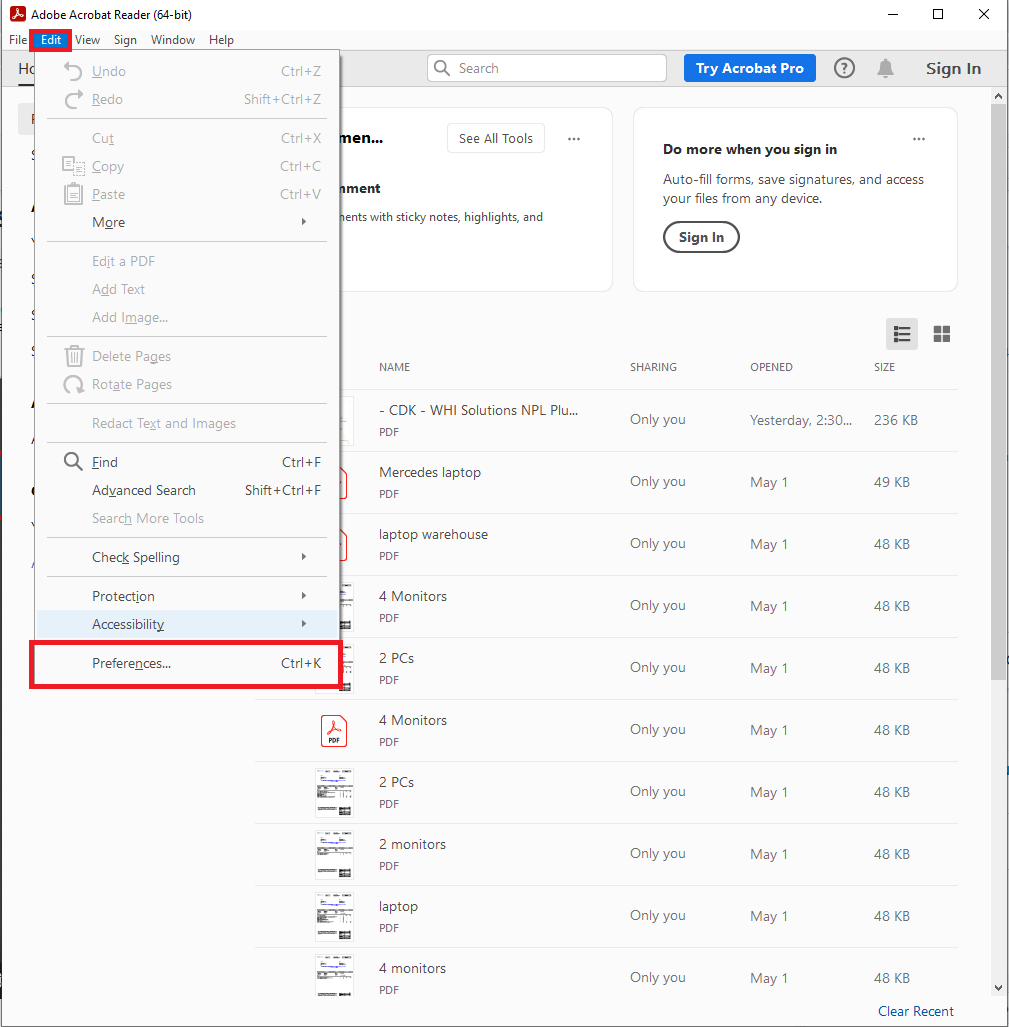Click the outlined Sign In button on the card
Image resolution: width=1009 pixels, height=1027 pixels.
(x=701, y=237)
